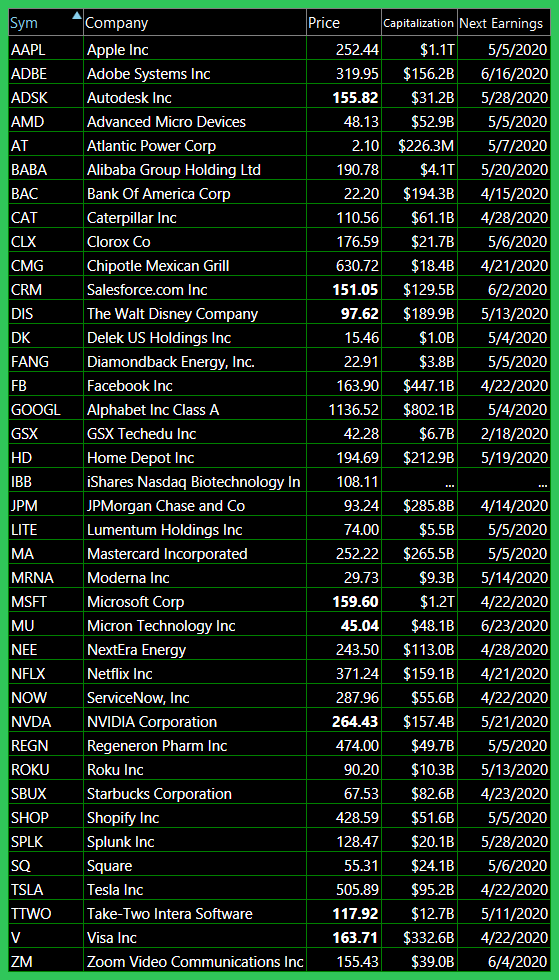Sort by the Price column header
The image size is (559, 980).
[343, 24]
